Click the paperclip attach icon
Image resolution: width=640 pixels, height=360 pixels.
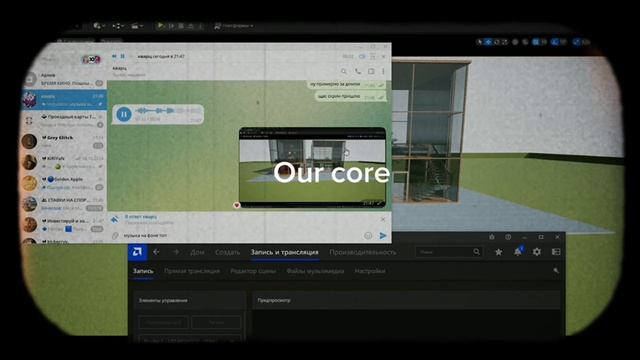116,236
